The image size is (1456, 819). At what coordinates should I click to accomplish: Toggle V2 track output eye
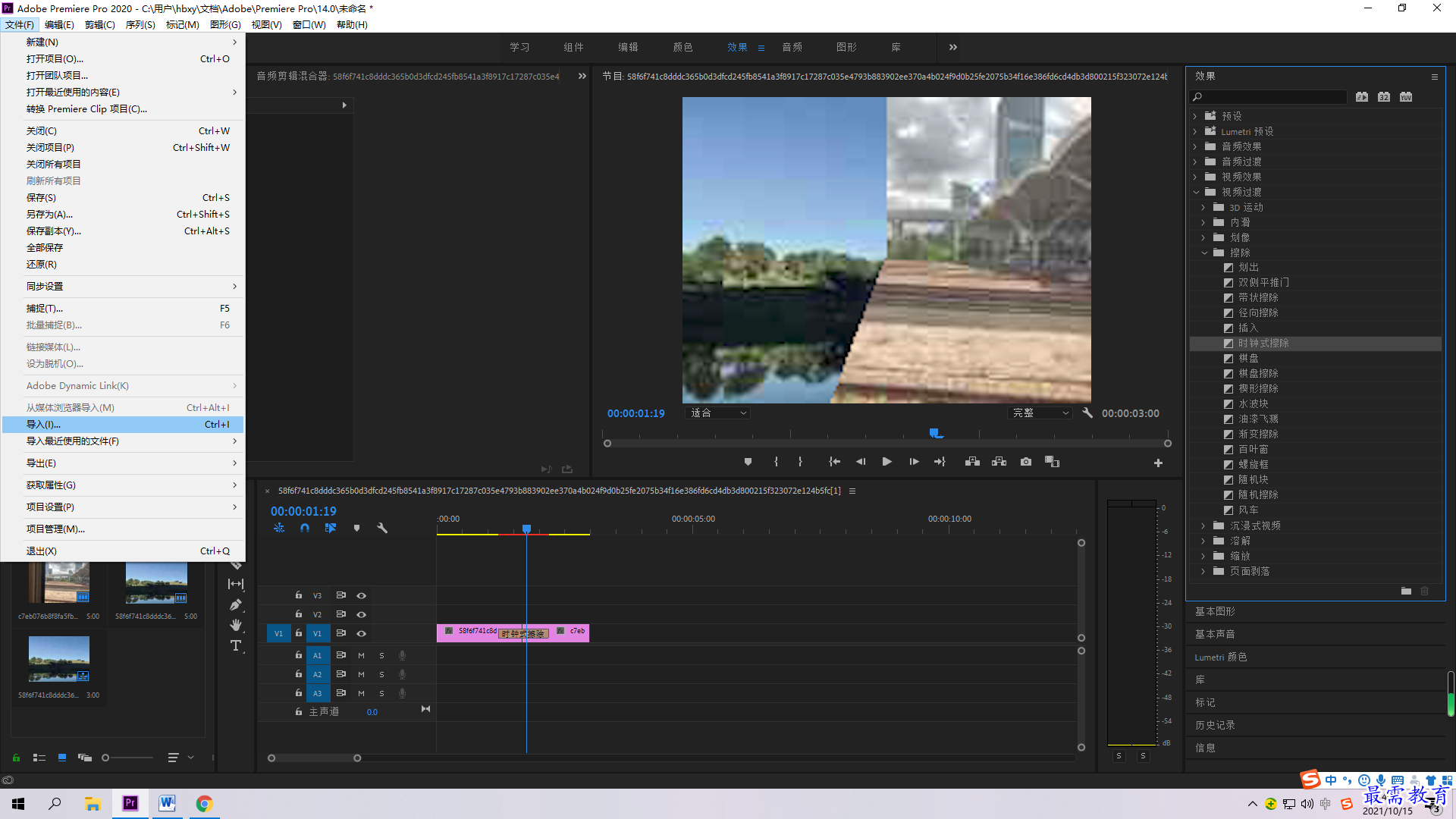361,614
